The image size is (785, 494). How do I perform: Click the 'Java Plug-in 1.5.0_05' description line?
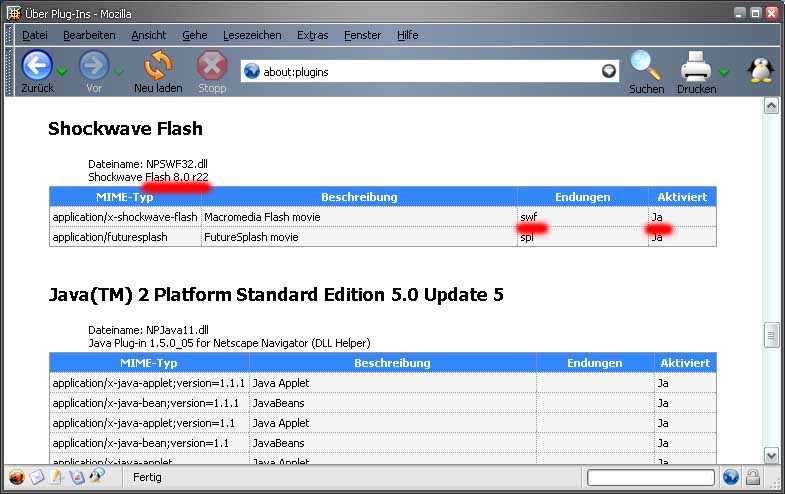point(229,343)
